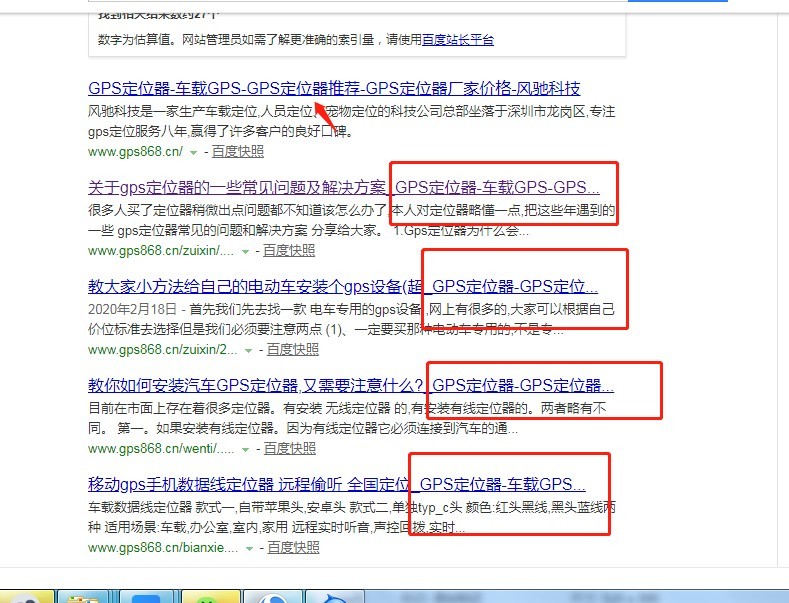Open result 教你如何安装汽车GPS定位器,又需要注意什么

351,386
